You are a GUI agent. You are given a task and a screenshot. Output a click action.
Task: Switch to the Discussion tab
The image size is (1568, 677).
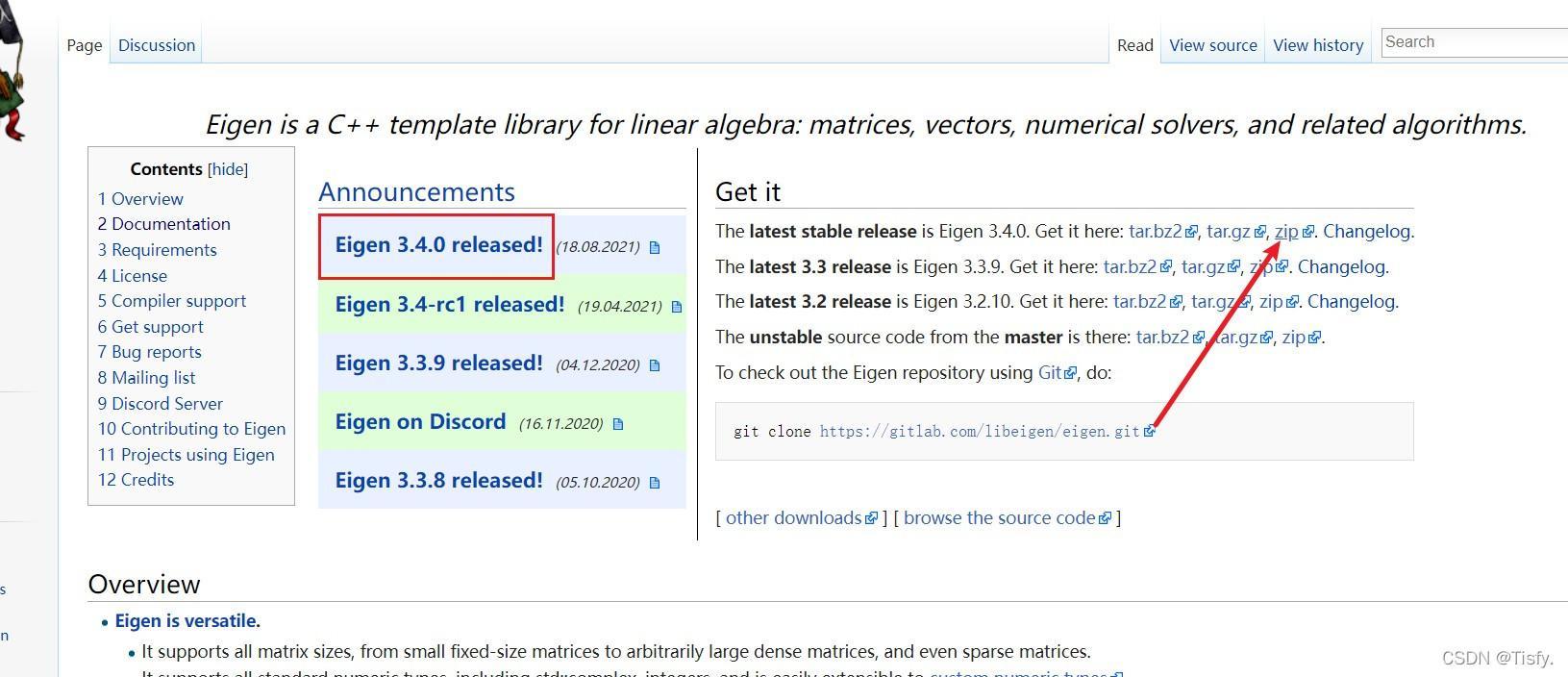click(157, 45)
